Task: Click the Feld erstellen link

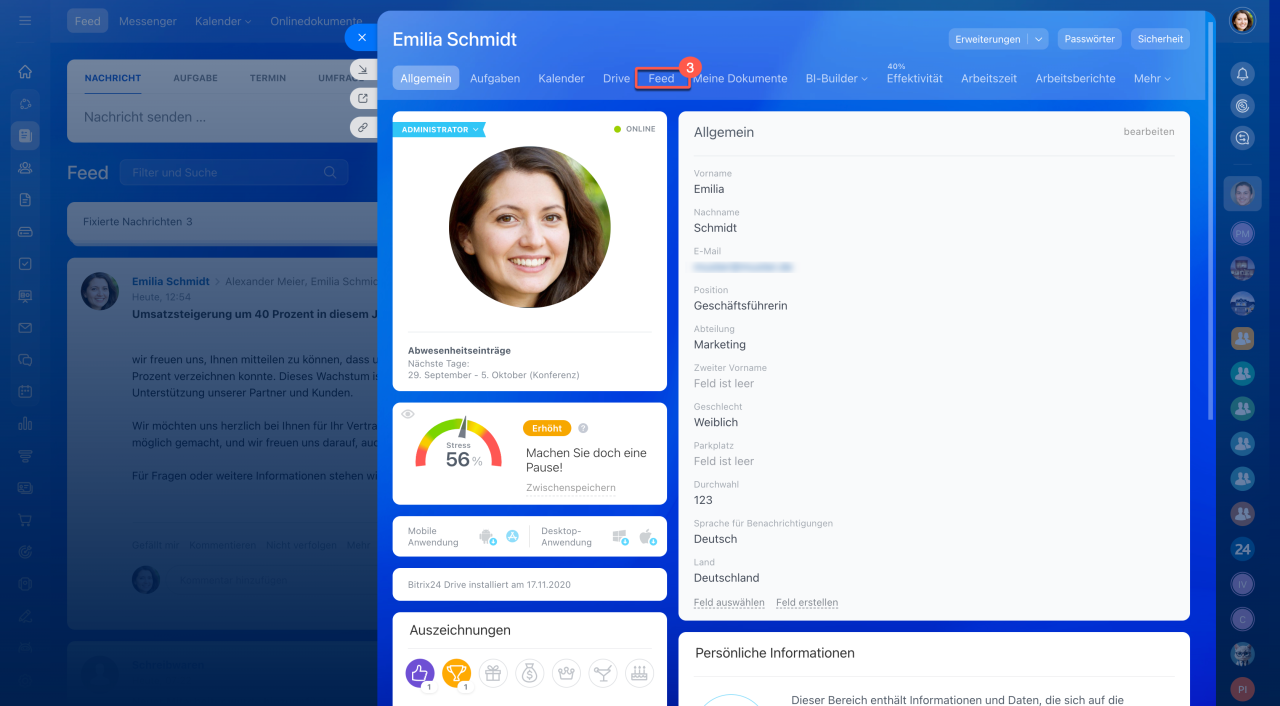Action: [807, 603]
